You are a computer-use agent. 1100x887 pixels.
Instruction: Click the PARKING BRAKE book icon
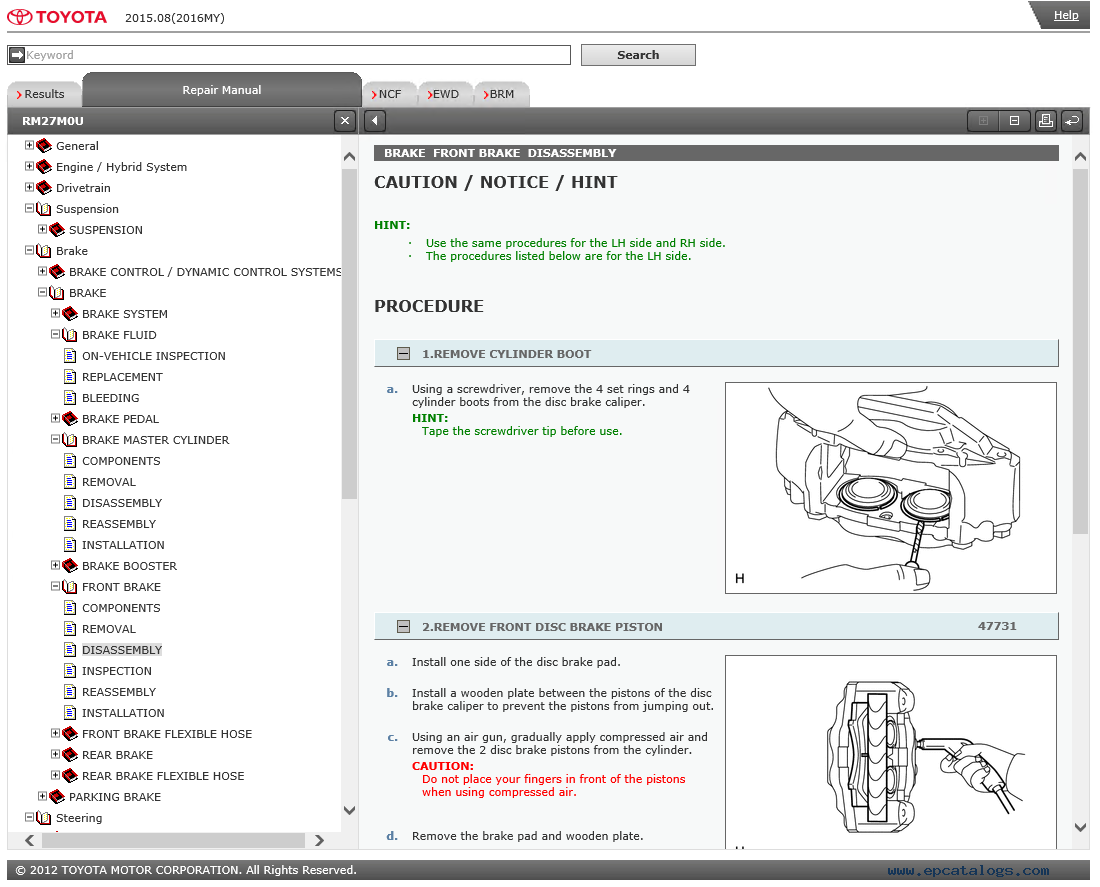[x=58, y=796]
